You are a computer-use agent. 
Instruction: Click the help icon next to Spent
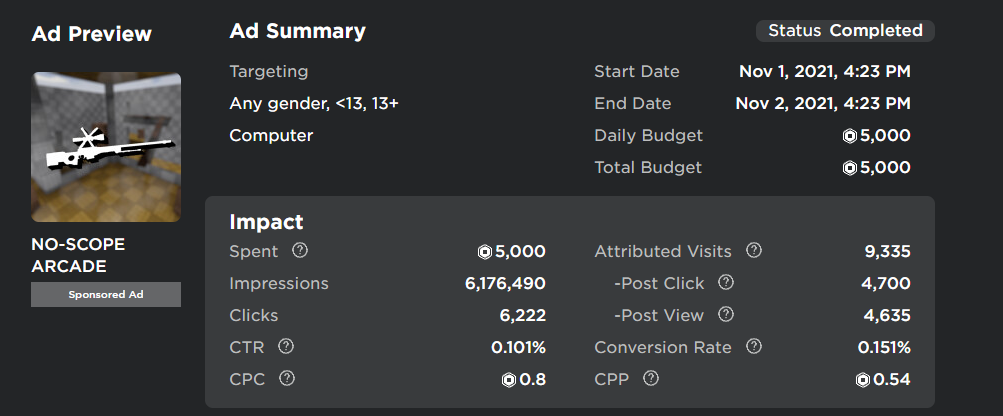298,251
